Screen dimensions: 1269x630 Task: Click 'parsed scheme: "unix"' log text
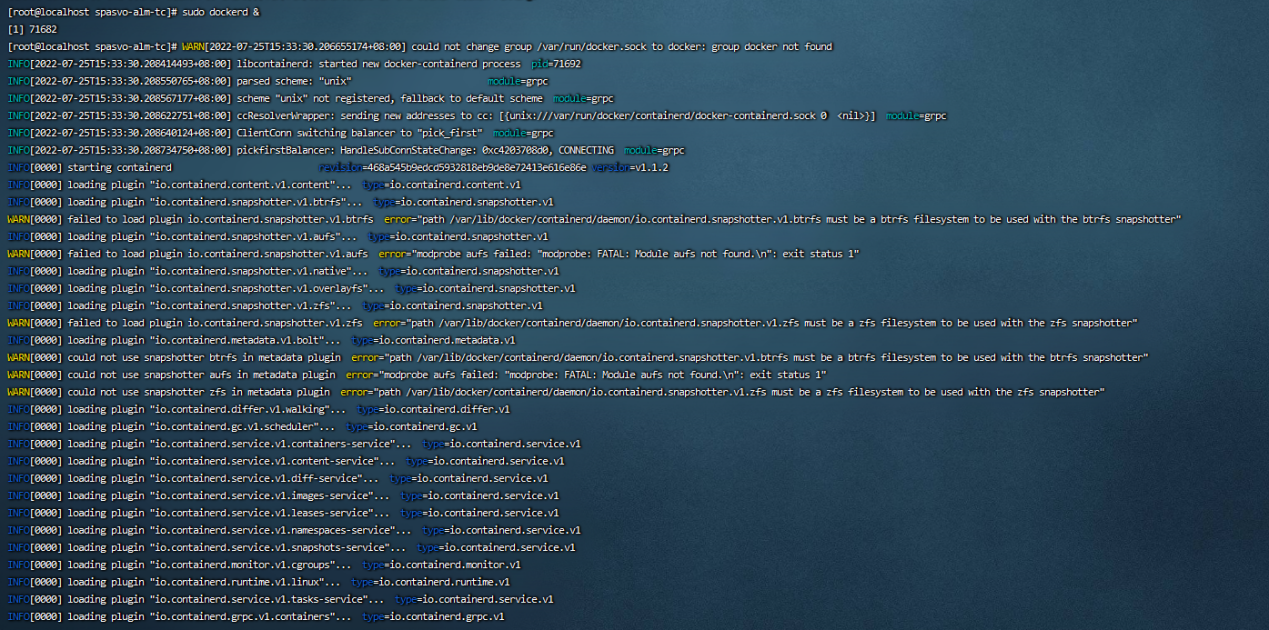(x=294, y=81)
